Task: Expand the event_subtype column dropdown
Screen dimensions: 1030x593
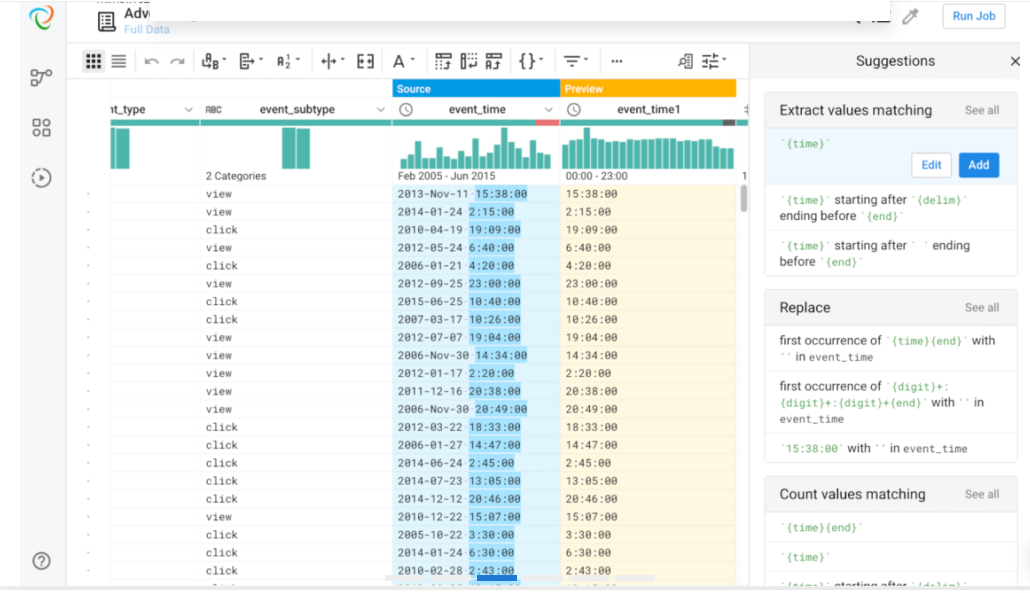Action: click(x=378, y=109)
